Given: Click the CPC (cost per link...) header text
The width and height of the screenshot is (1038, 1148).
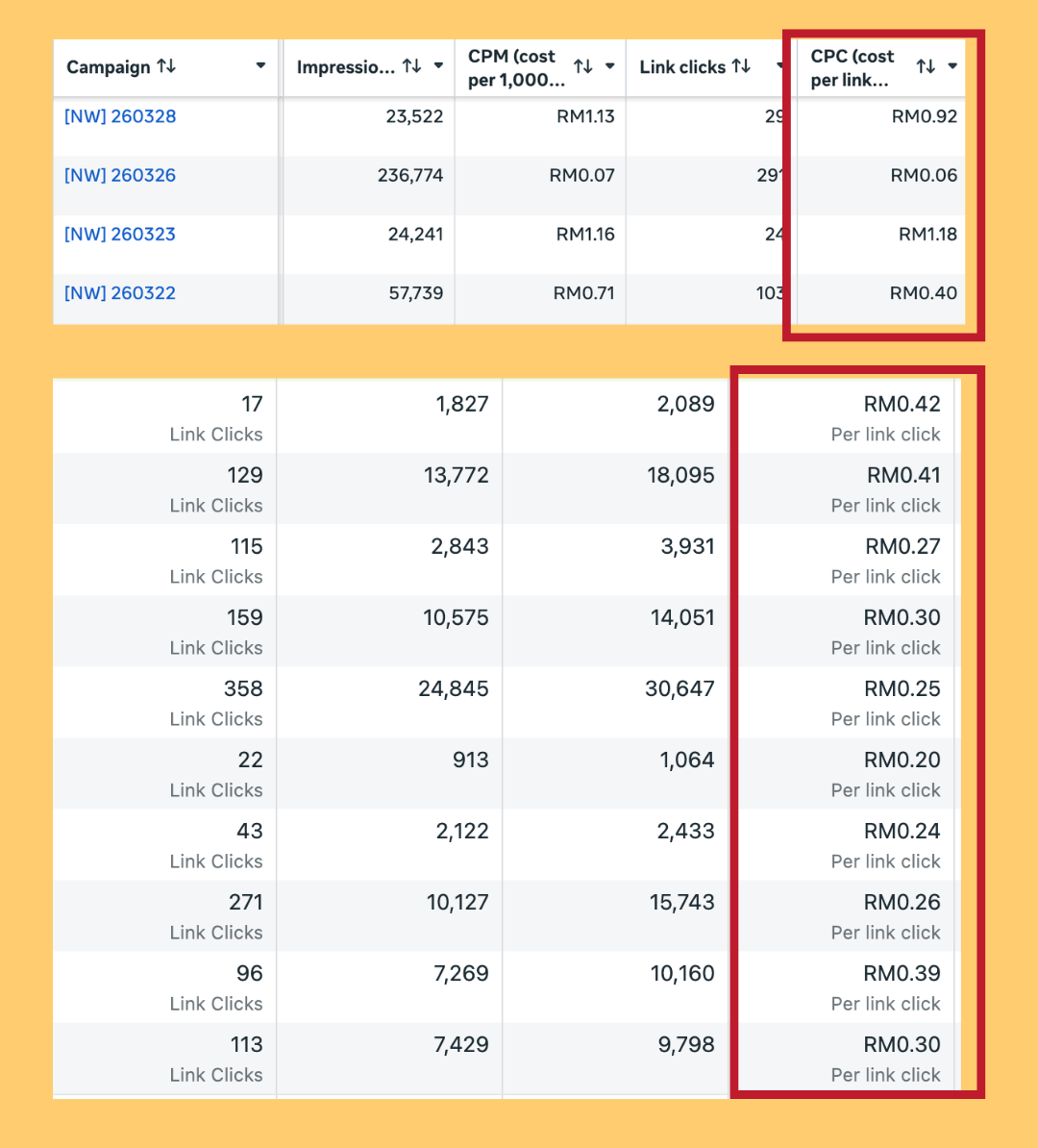Looking at the screenshot, I should (x=853, y=67).
